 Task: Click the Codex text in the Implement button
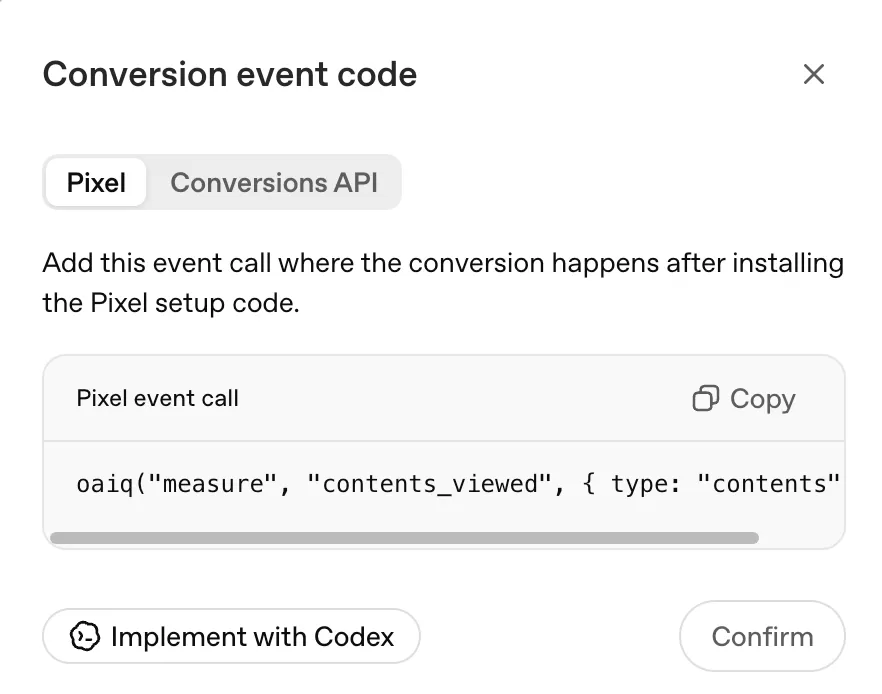click(354, 637)
